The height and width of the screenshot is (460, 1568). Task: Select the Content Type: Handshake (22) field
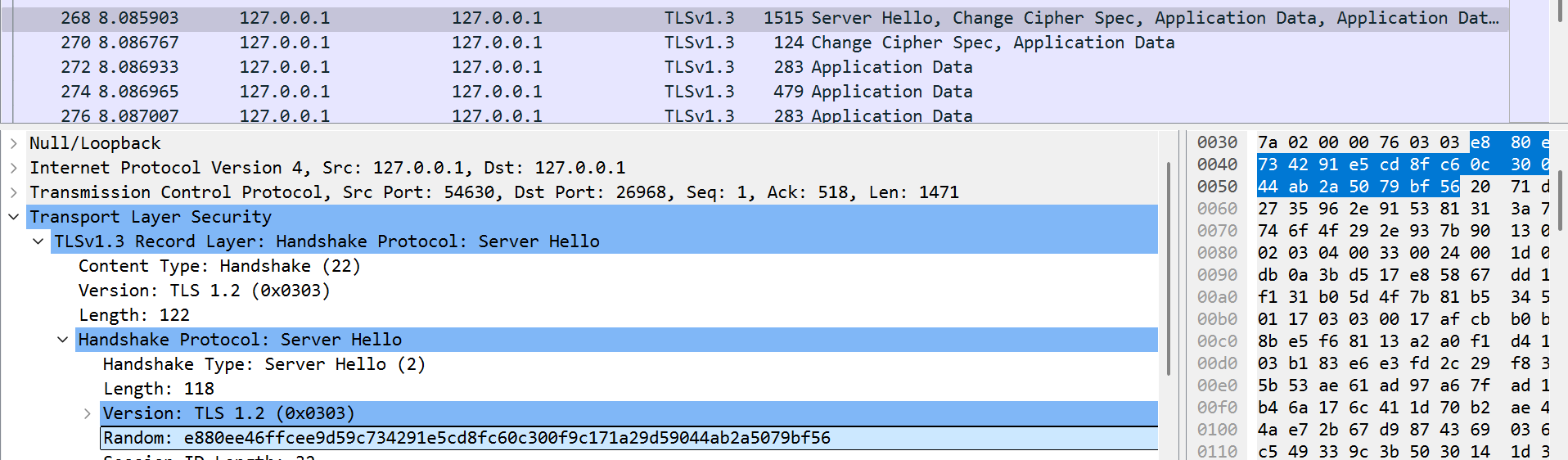[219, 266]
